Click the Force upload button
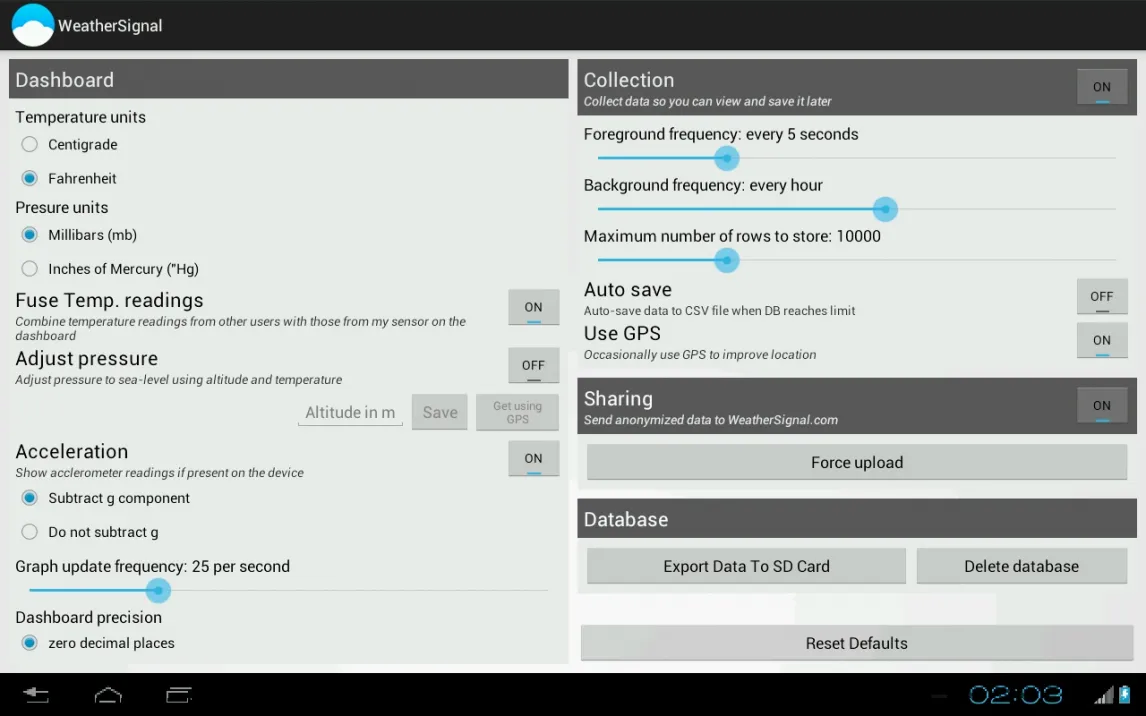Screen dimensions: 1146x716 [x=857, y=463]
